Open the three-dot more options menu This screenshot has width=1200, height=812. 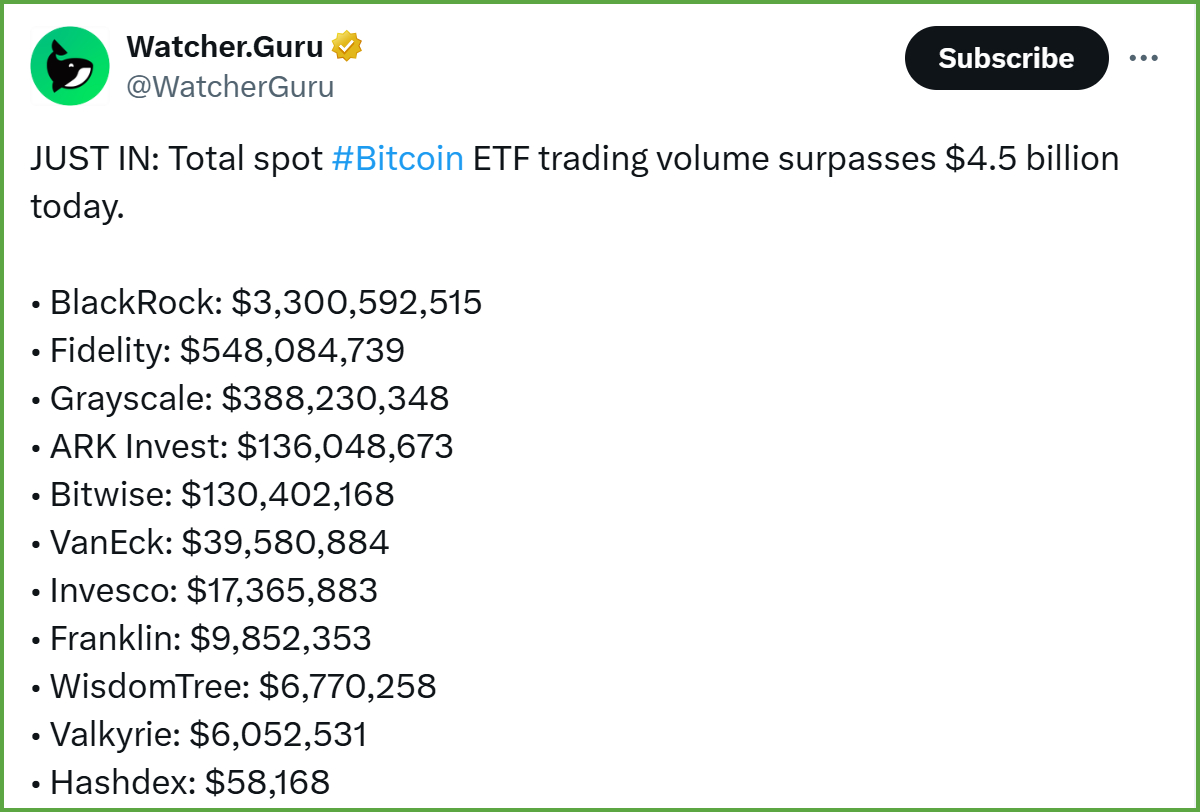[x=1143, y=58]
